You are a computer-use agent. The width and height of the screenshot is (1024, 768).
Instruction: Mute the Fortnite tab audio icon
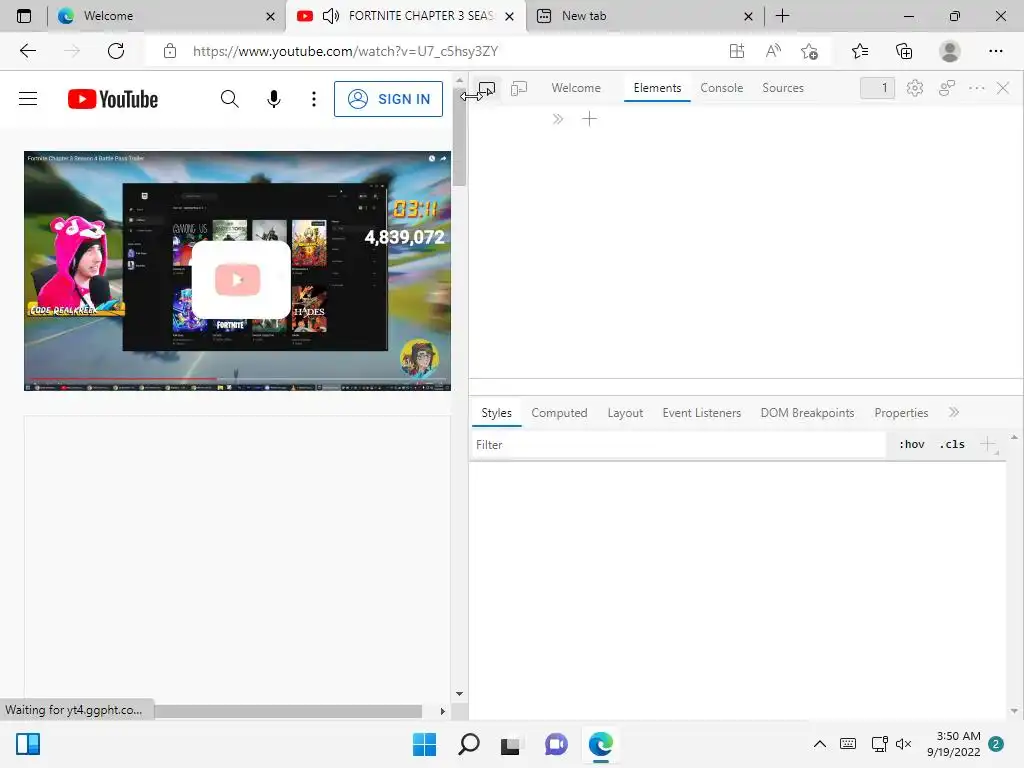coord(331,16)
